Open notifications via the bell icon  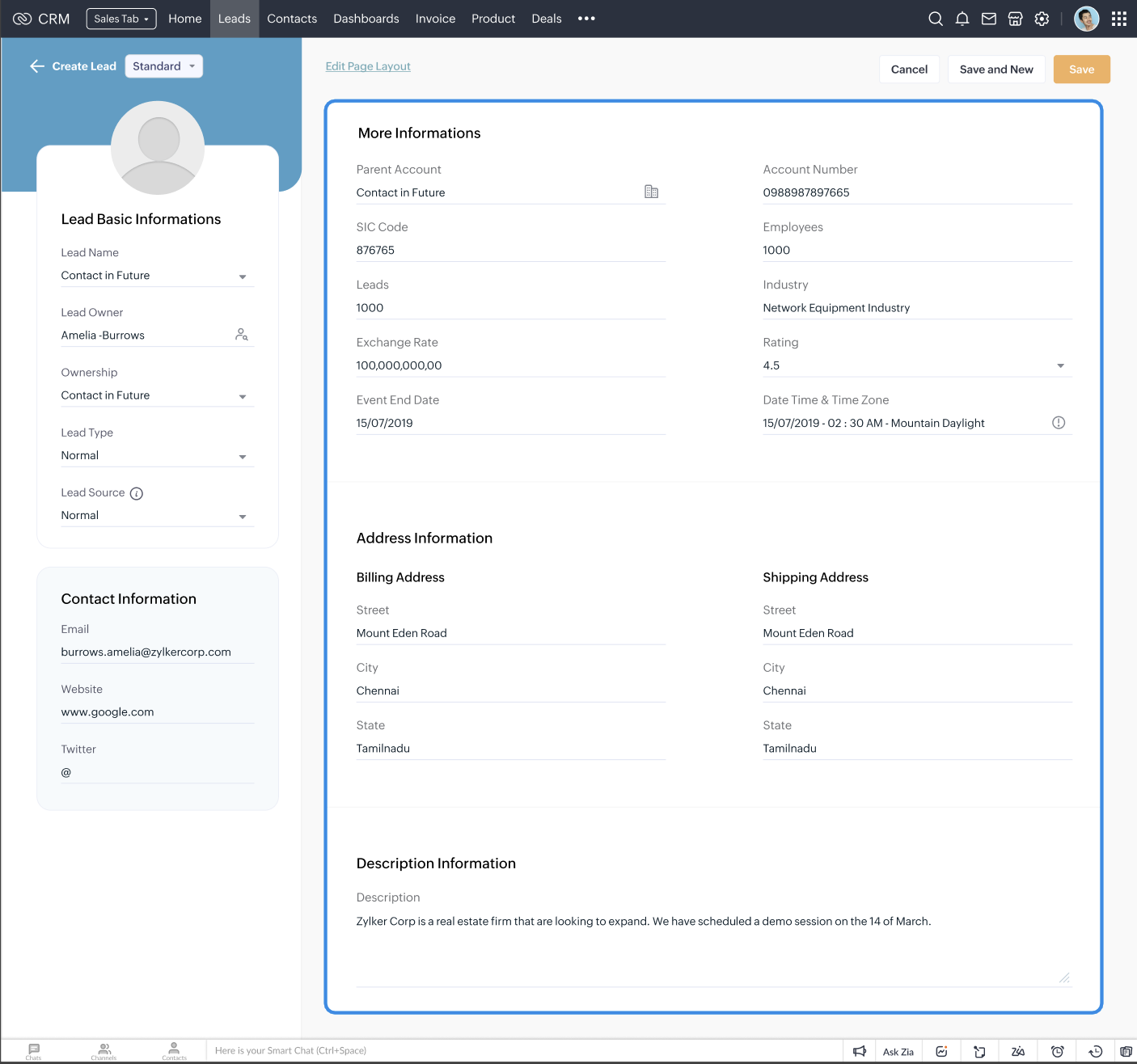point(962,18)
